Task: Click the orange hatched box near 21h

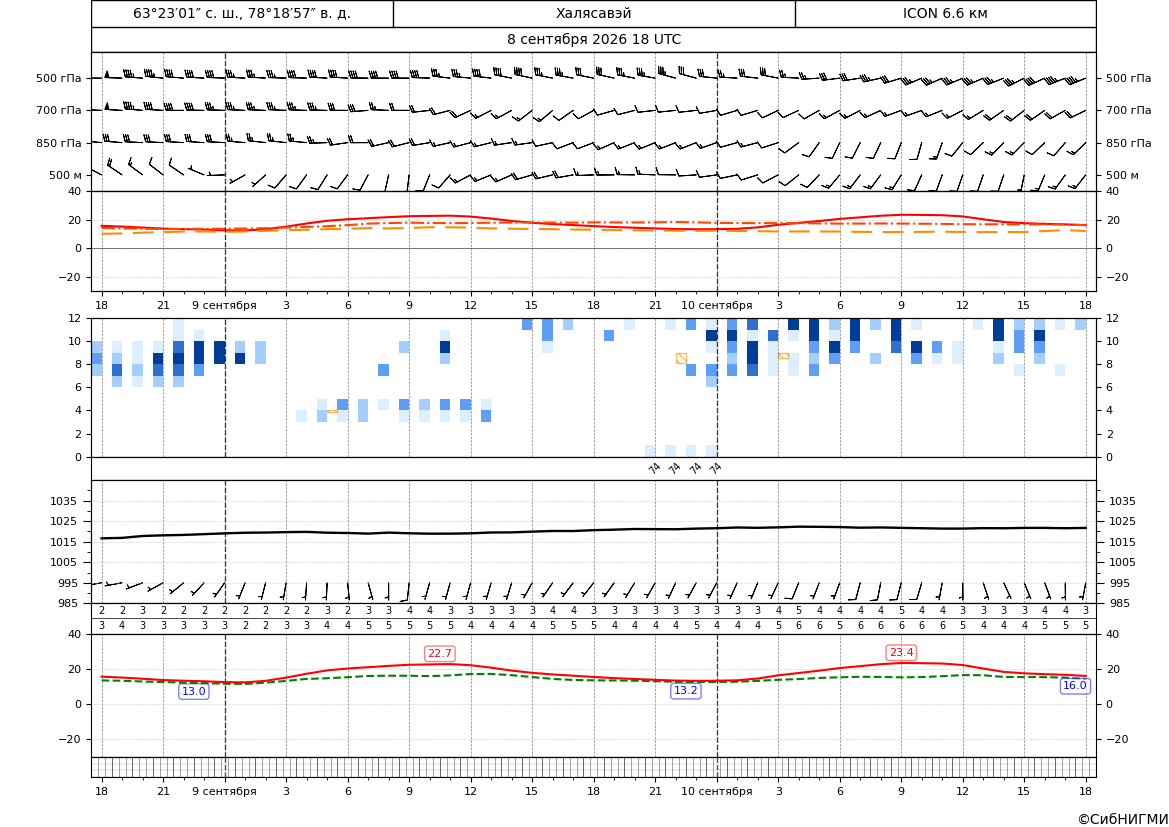Action: pos(681,358)
